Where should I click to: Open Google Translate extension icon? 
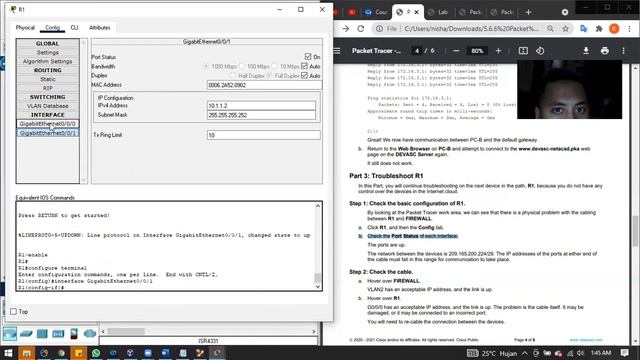(584, 29)
